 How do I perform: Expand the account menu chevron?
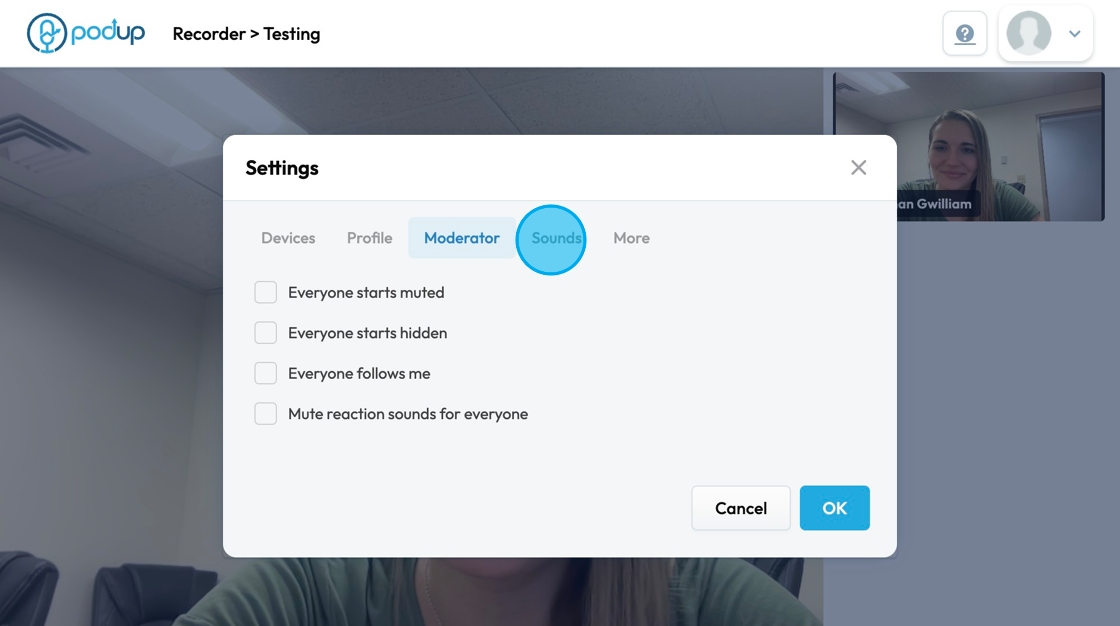click(x=1074, y=34)
